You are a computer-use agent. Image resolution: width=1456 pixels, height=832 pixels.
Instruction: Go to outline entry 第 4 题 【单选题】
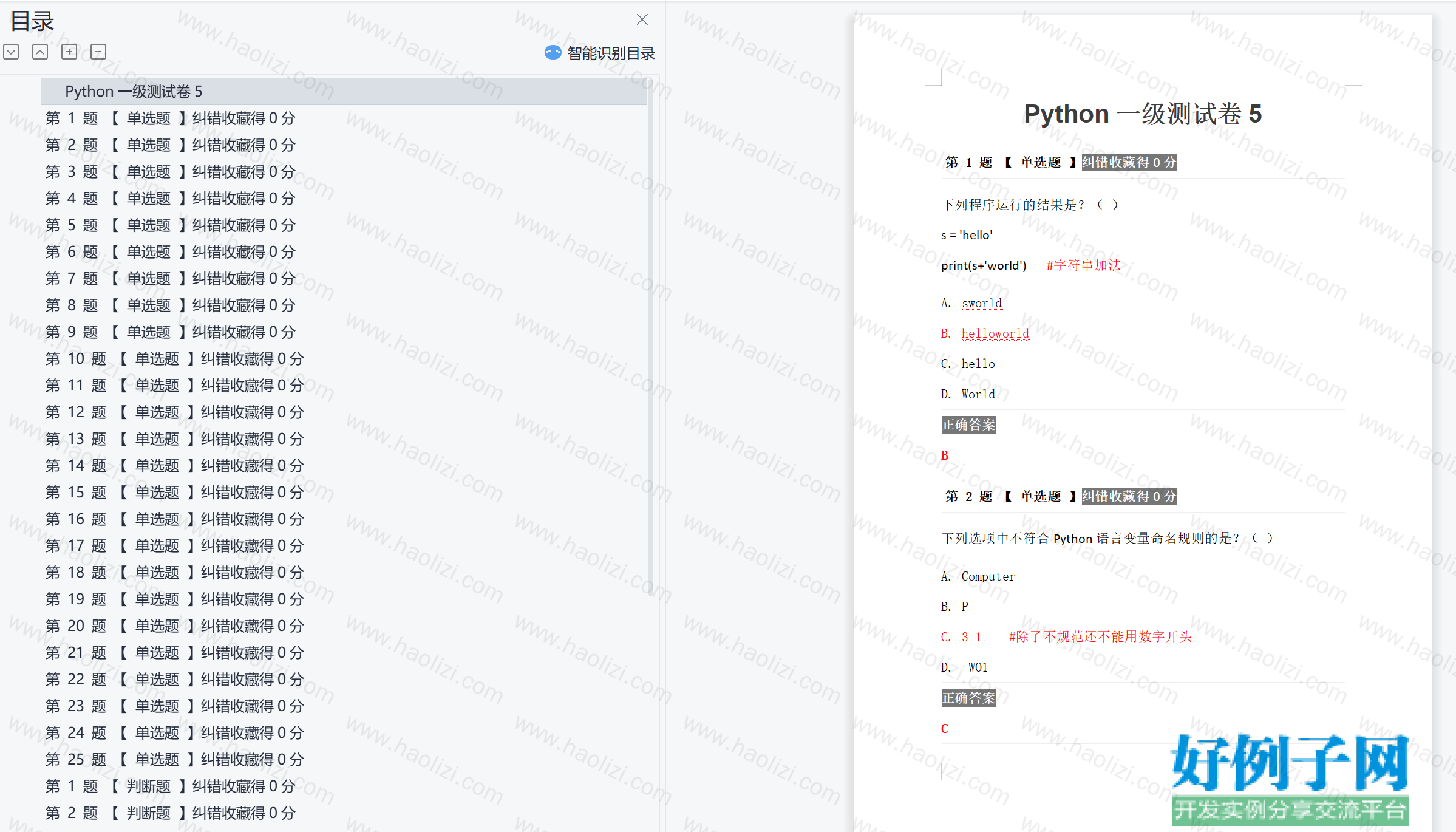pyautogui.click(x=171, y=199)
